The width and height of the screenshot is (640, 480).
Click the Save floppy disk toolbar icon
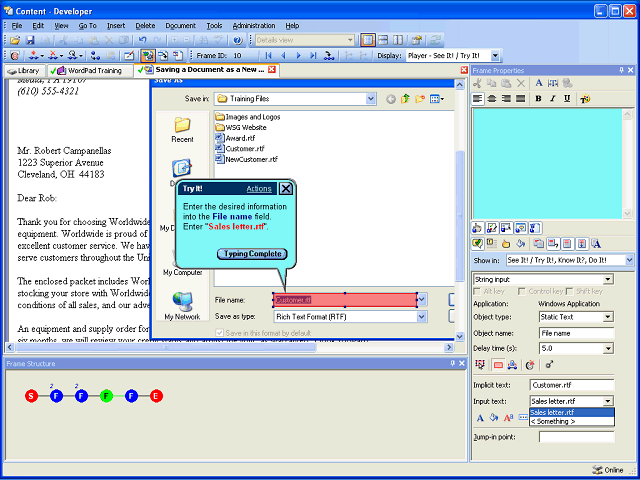point(30,40)
